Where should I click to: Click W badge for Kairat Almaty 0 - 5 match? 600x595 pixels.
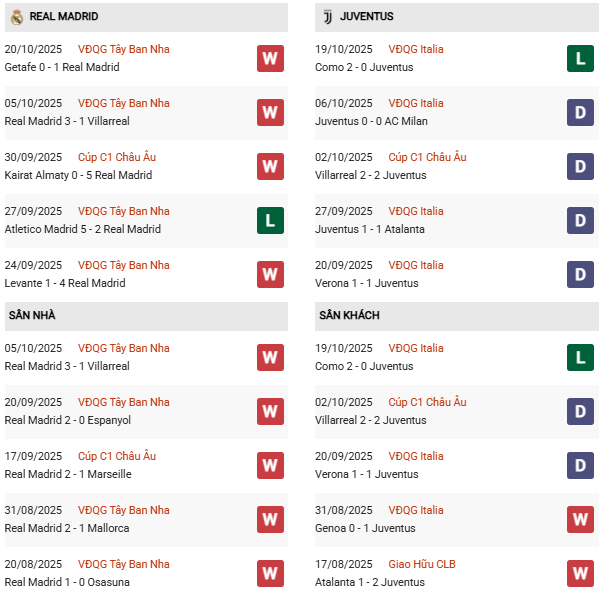coord(270,166)
